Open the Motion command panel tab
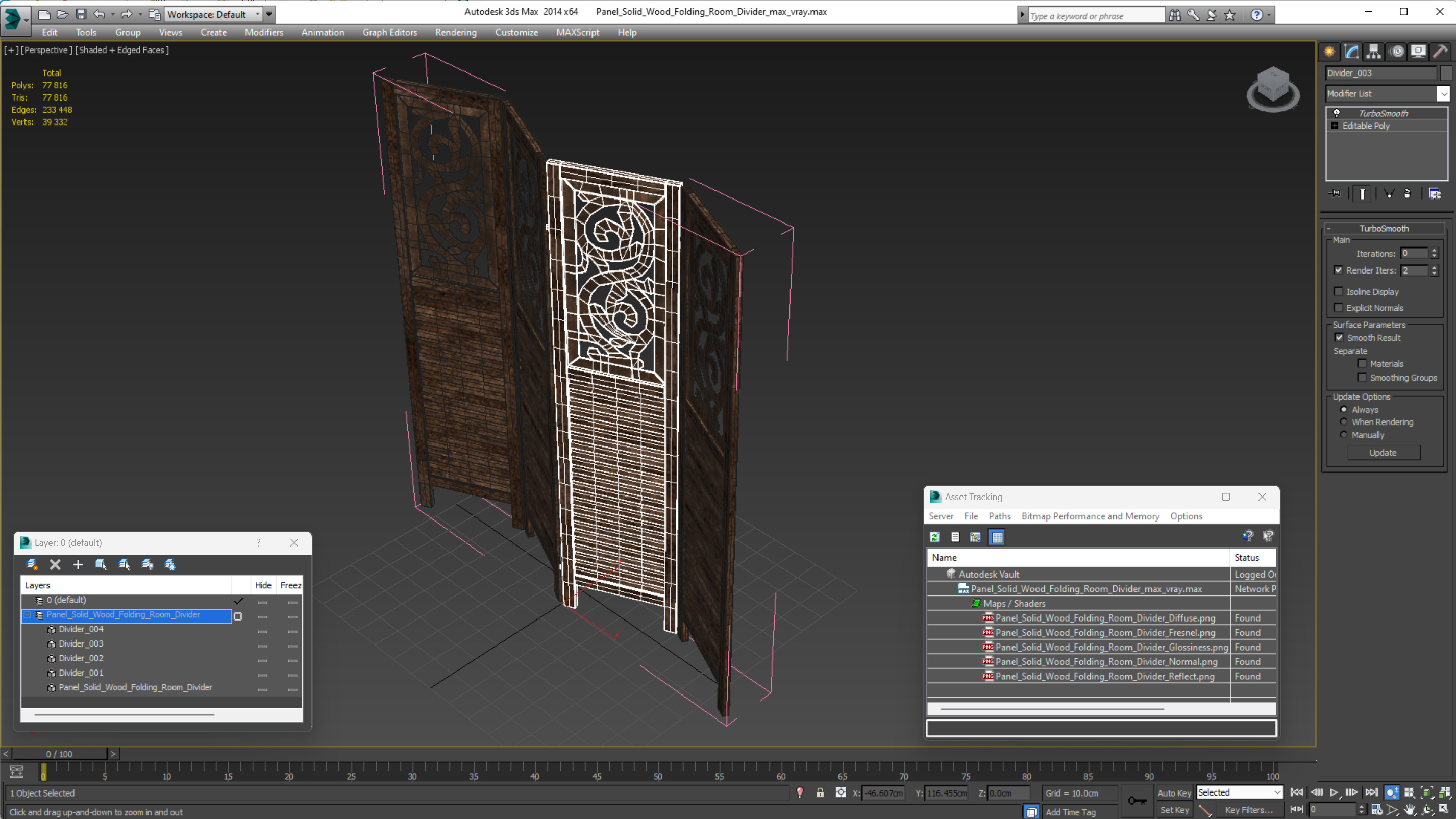Screen dimensions: 1456x819 [x=1397, y=52]
